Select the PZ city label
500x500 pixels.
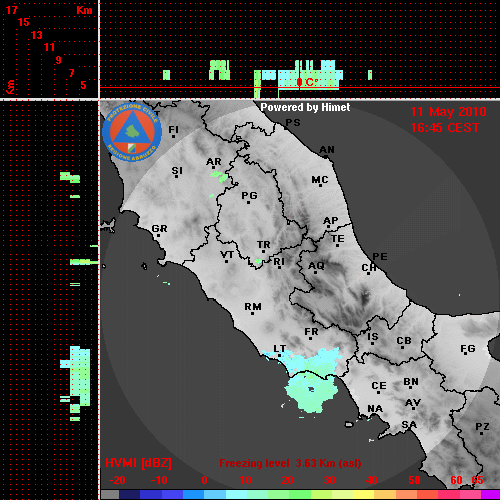click(482, 426)
